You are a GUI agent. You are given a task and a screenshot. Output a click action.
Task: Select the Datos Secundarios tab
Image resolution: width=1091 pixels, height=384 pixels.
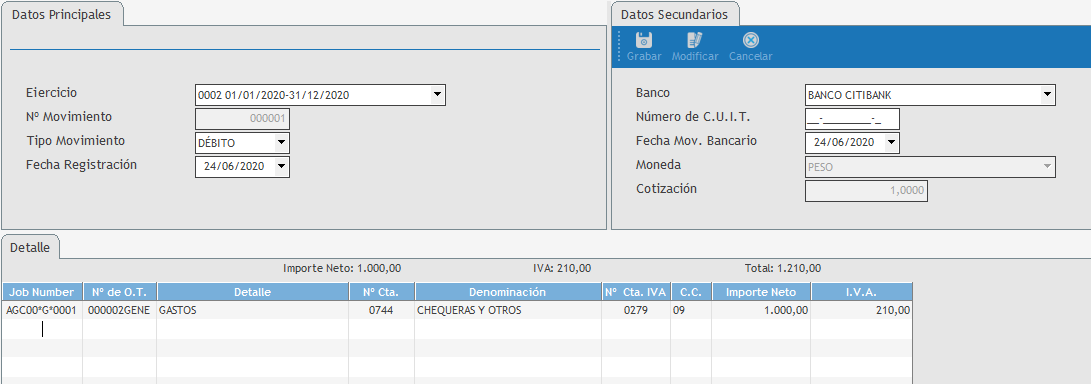[x=674, y=15]
